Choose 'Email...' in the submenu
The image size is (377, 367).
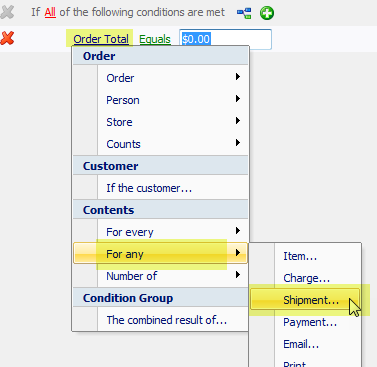click(x=305, y=344)
